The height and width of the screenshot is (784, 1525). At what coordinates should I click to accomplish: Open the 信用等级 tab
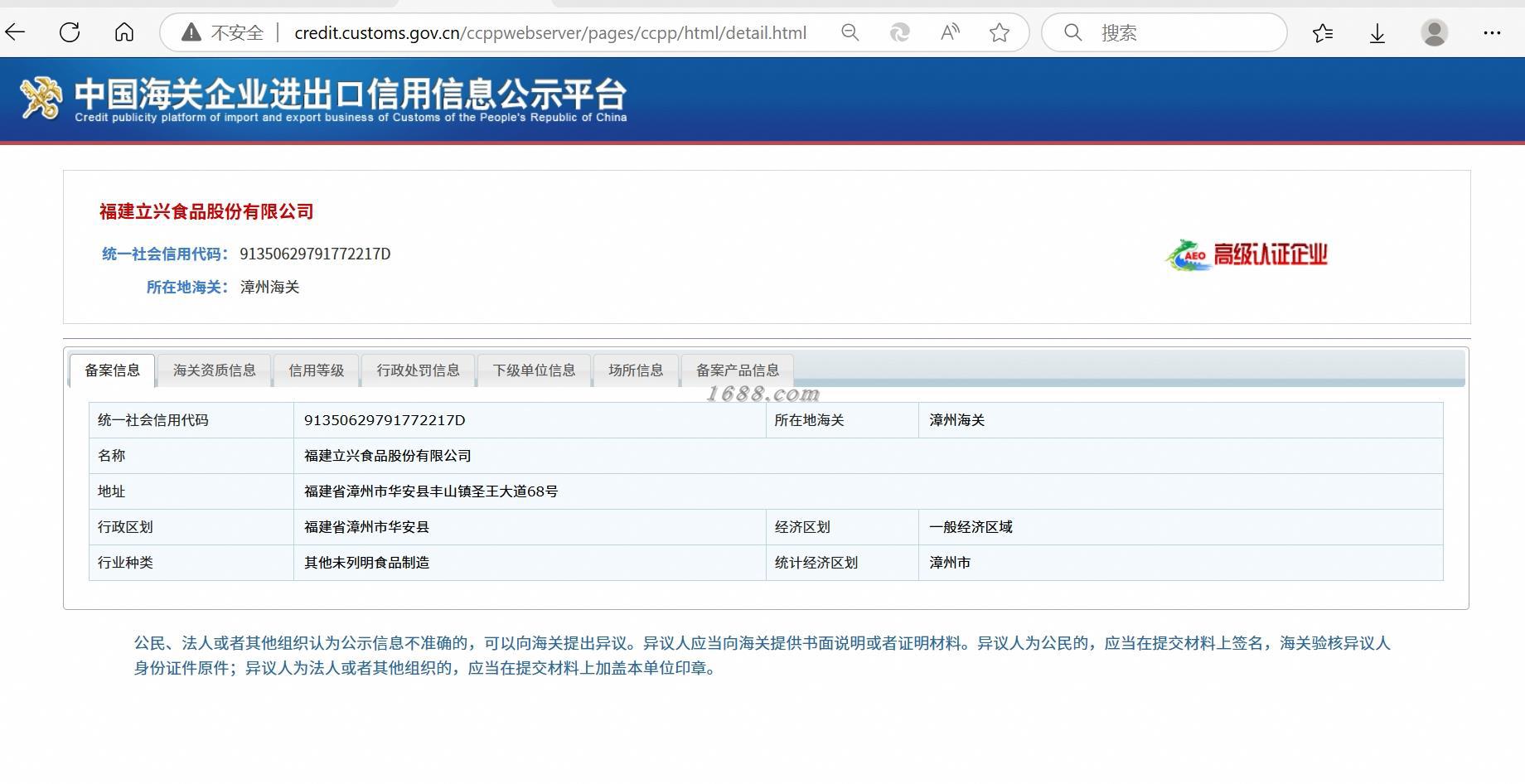(x=316, y=370)
